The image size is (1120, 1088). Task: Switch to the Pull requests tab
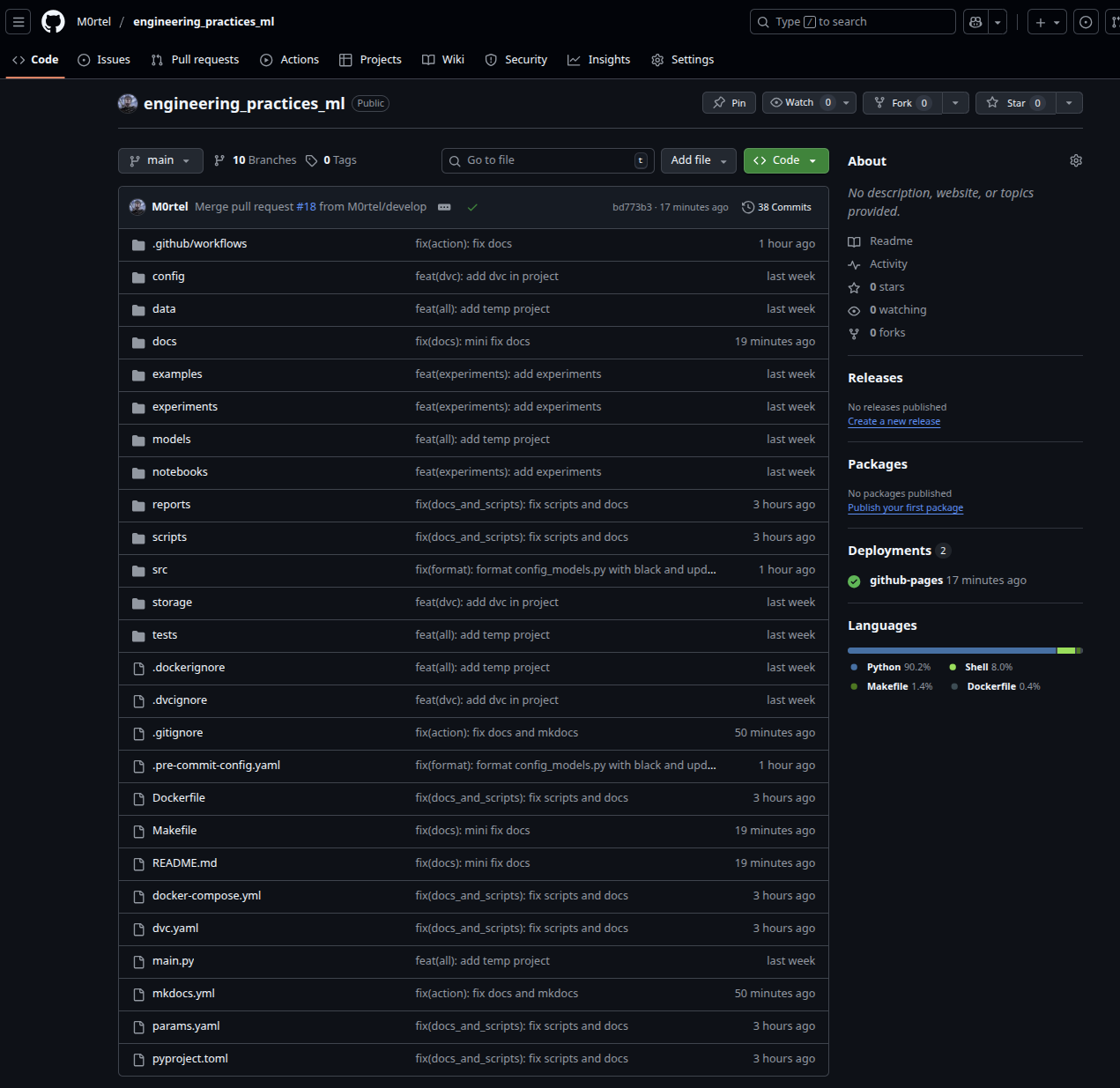(x=195, y=60)
